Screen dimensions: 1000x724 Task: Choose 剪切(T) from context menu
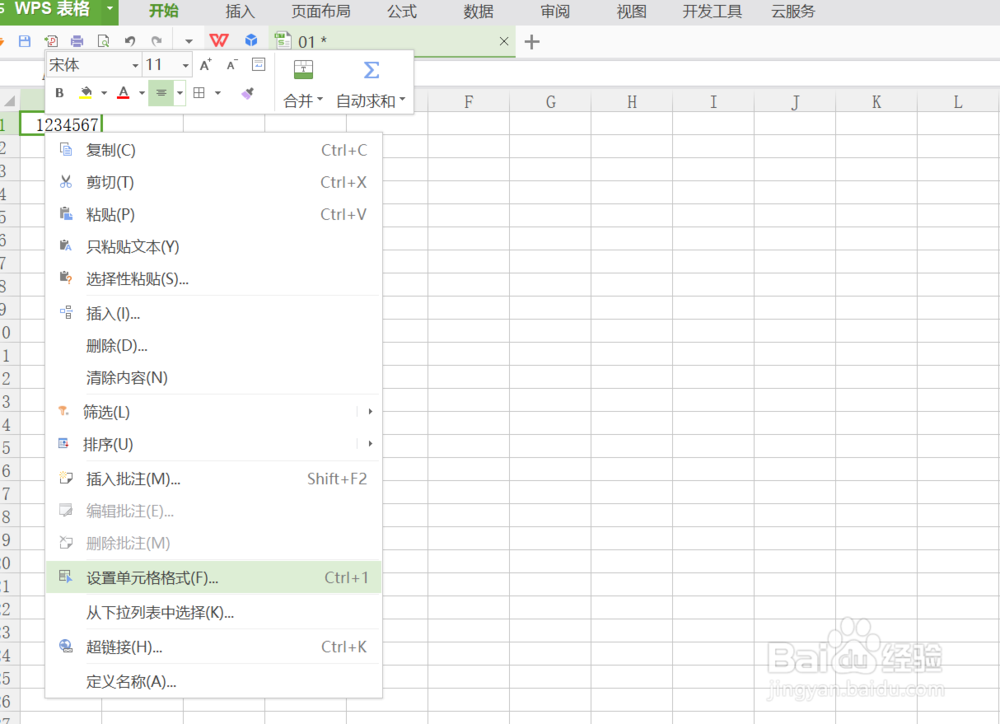click(214, 182)
